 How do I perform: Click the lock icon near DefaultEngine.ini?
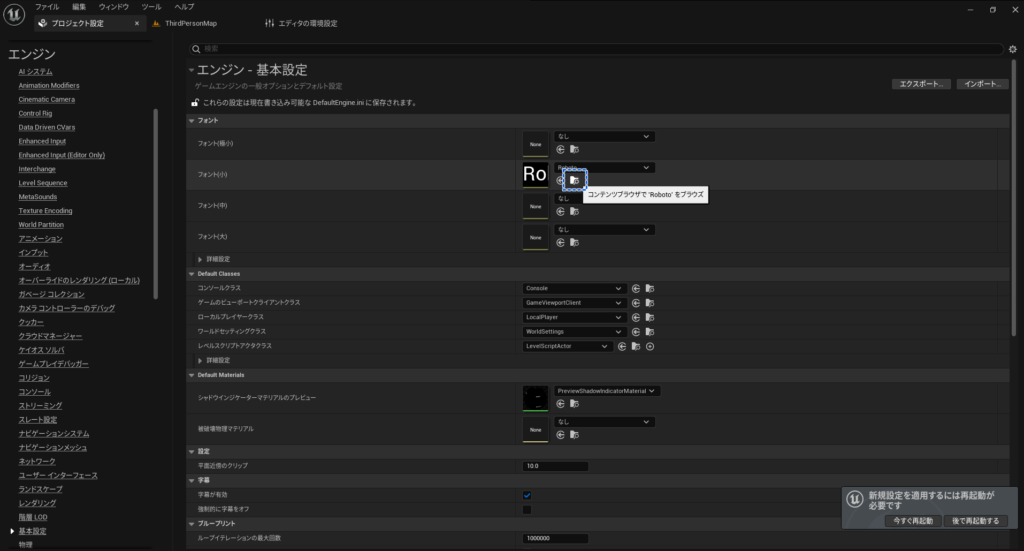[x=195, y=102]
